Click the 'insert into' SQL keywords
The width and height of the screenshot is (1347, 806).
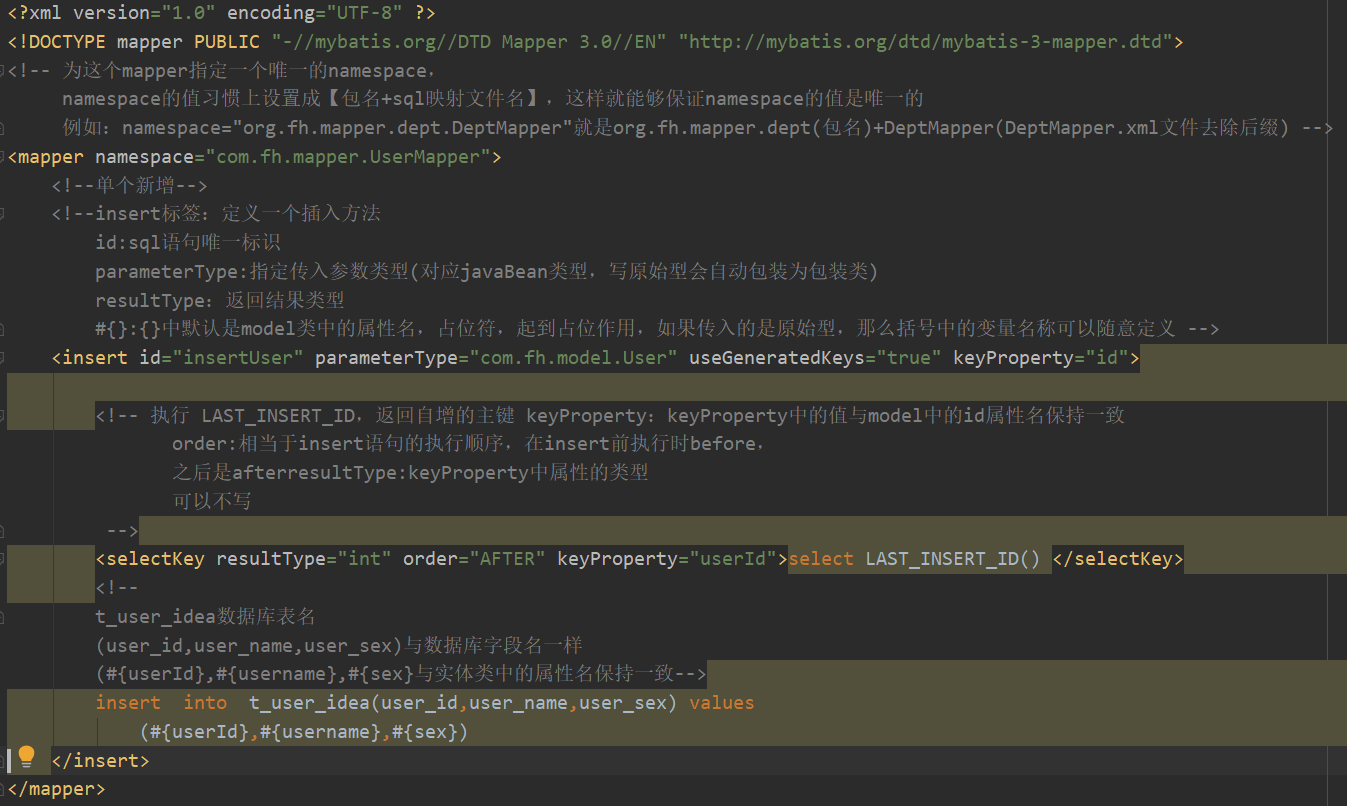tap(161, 703)
